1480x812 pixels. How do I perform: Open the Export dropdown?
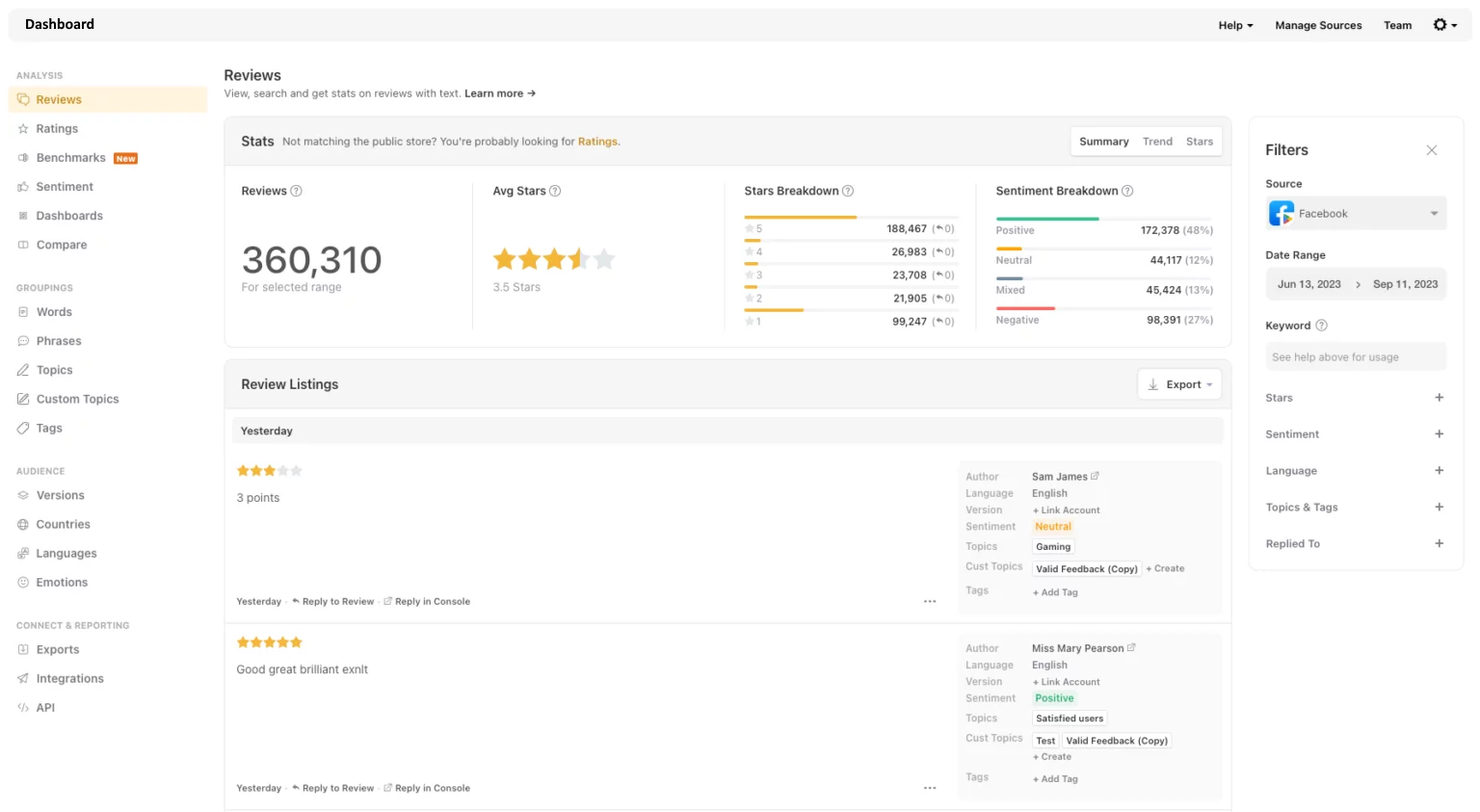click(x=1179, y=384)
